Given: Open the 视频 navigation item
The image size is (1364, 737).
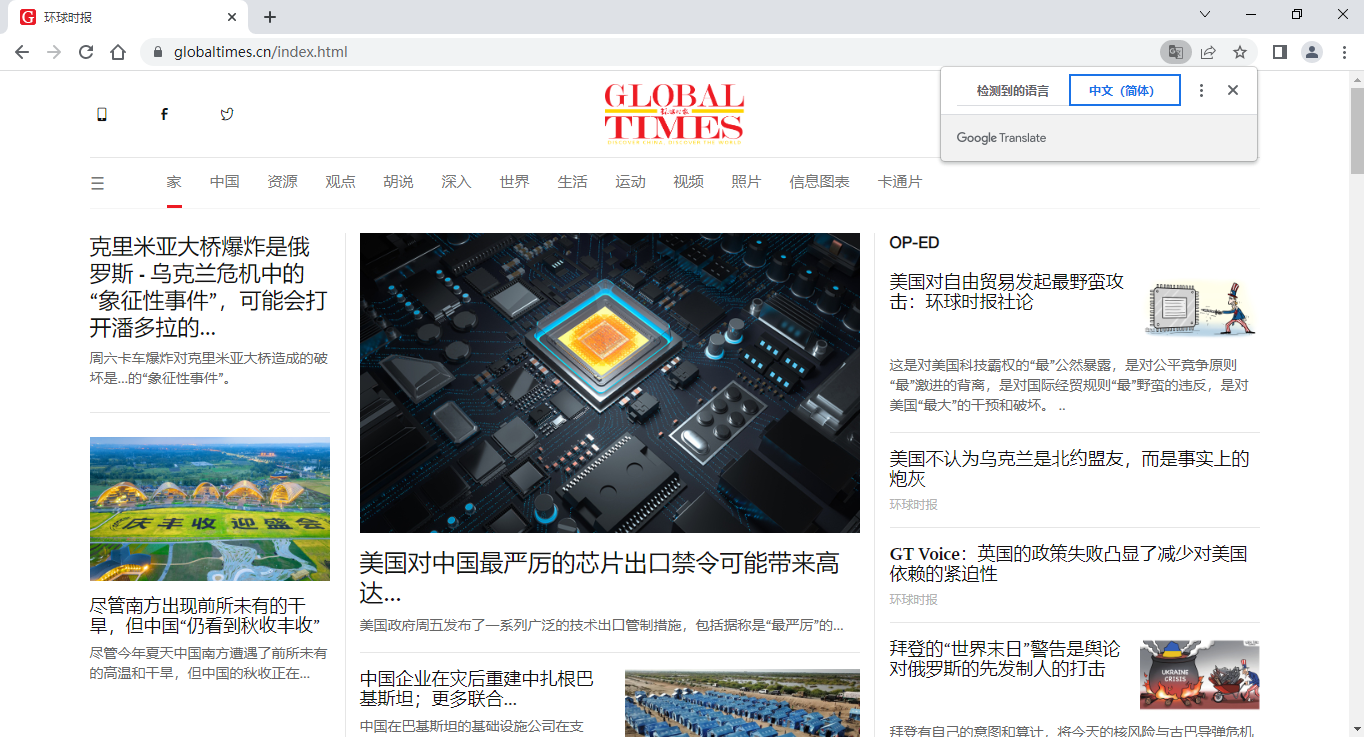Looking at the screenshot, I should 689,182.
